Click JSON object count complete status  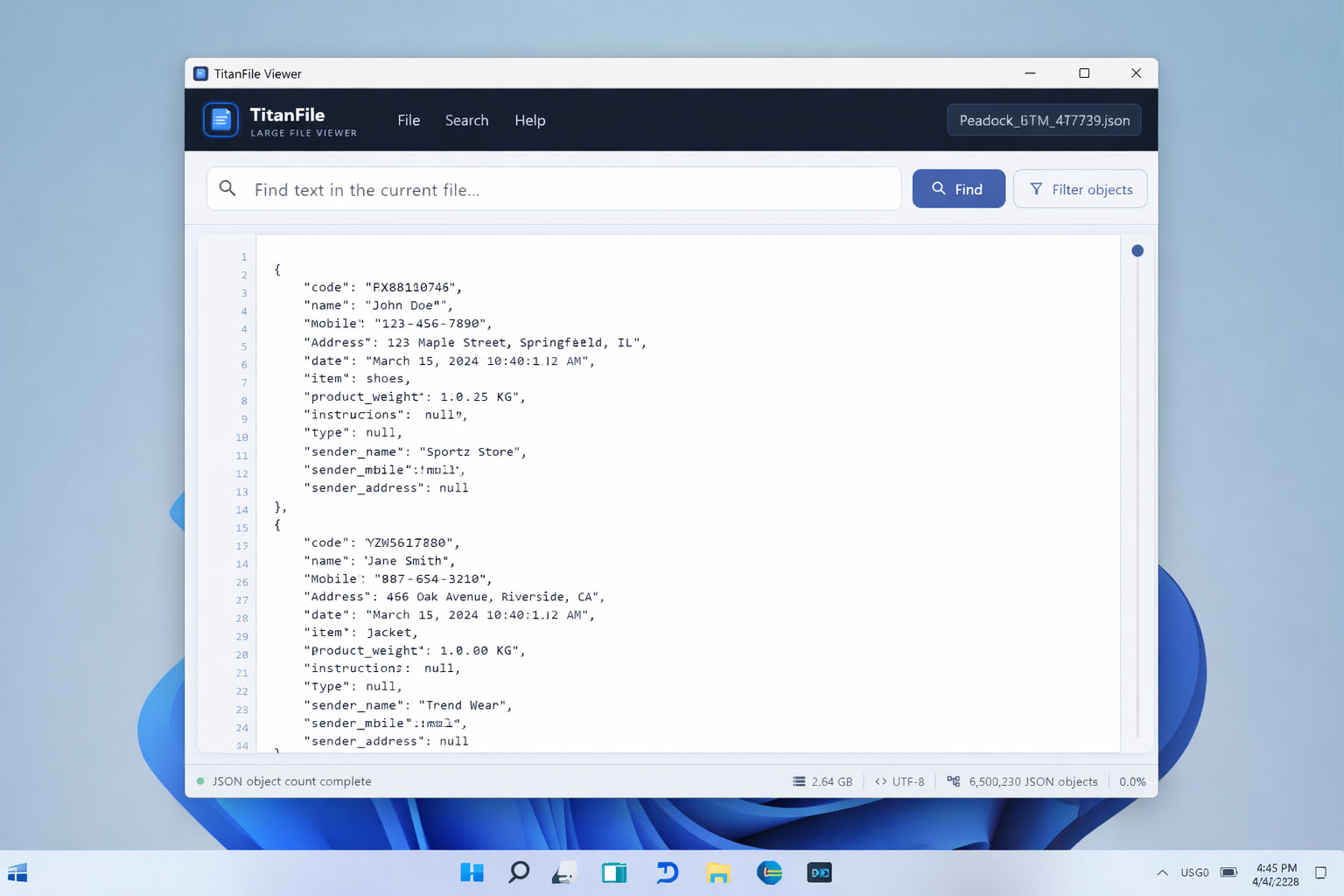[x=291, y=781]
